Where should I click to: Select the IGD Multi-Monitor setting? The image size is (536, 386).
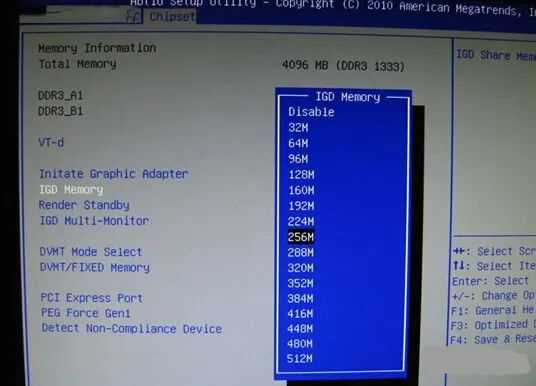click(94, 221)
